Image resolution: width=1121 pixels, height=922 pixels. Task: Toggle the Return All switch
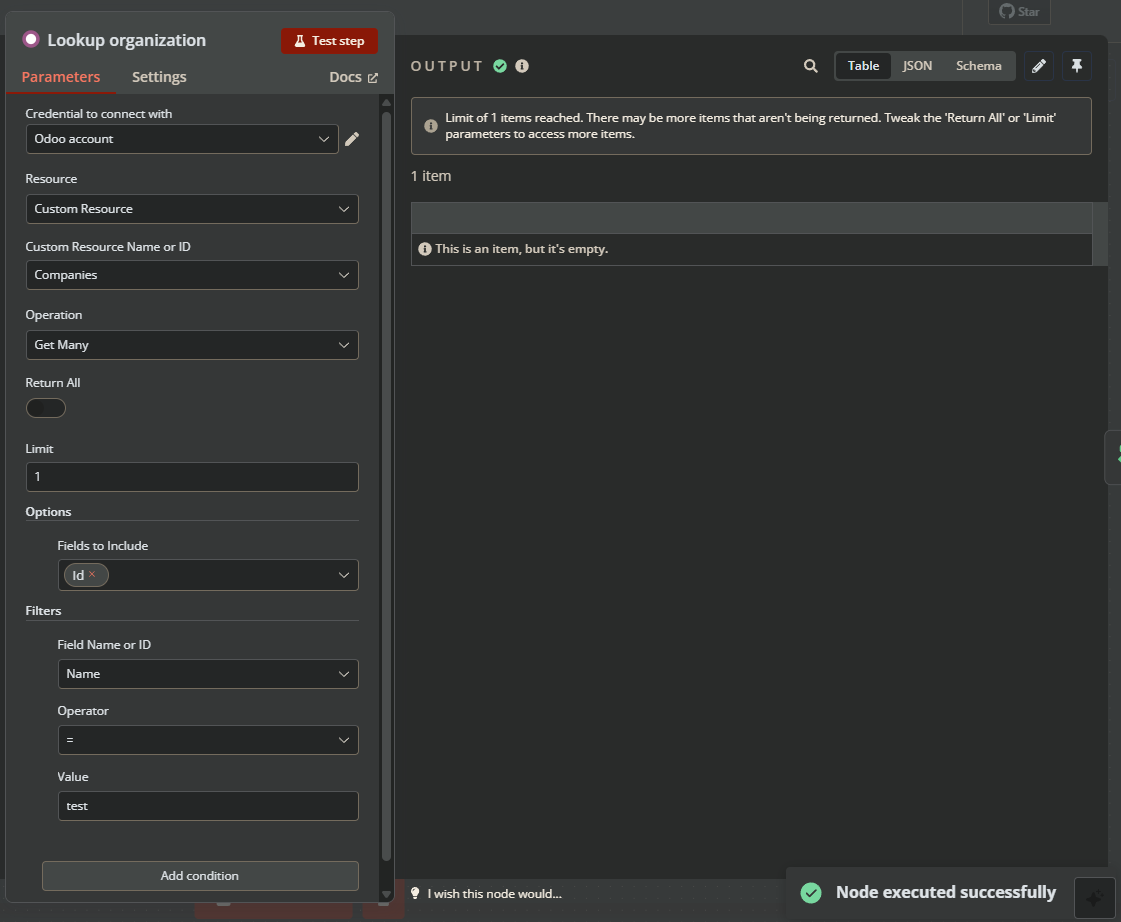point(46,408)
